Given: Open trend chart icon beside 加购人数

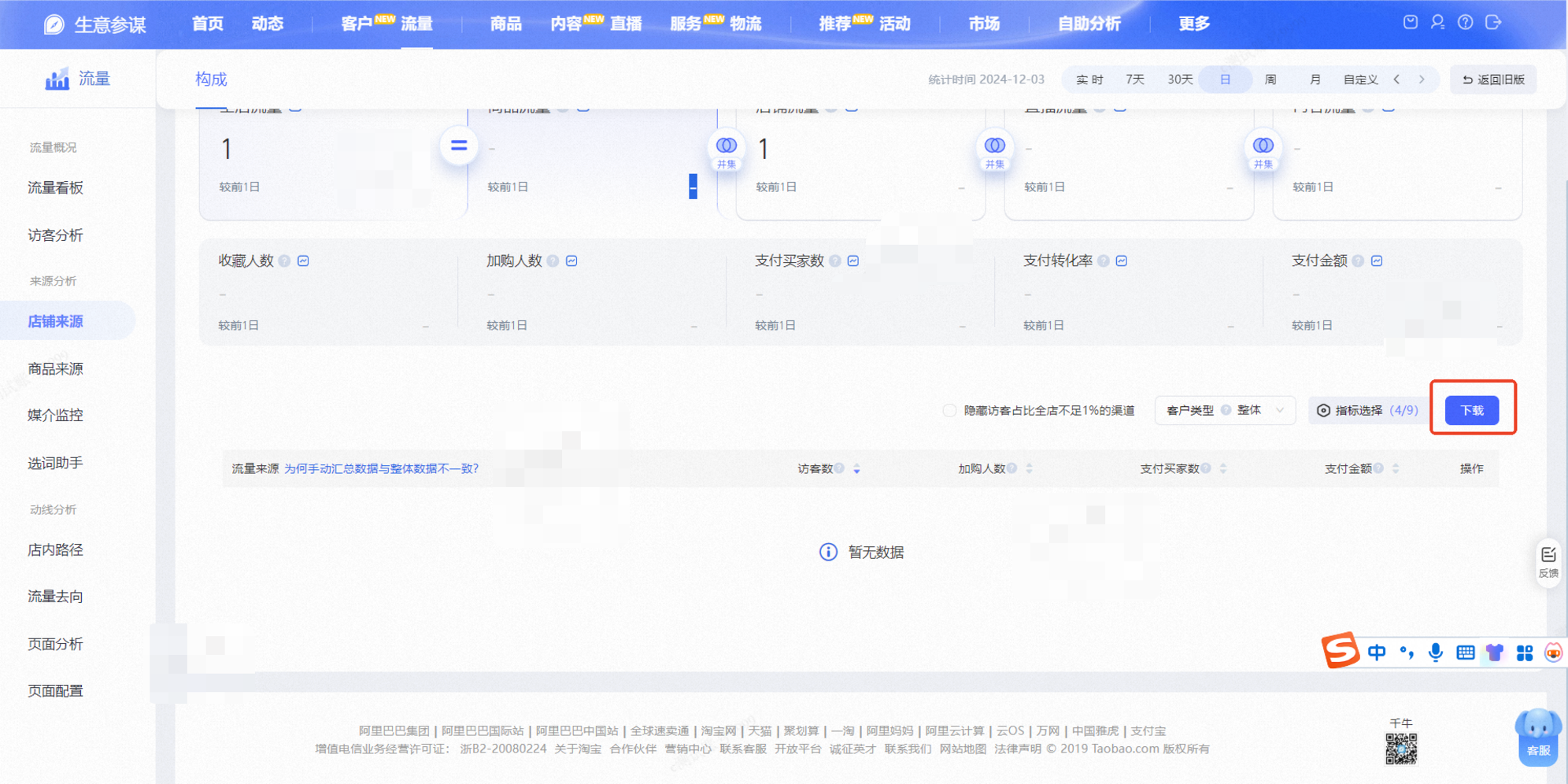Looking at the screenshot, I should [x=571, y=261].
